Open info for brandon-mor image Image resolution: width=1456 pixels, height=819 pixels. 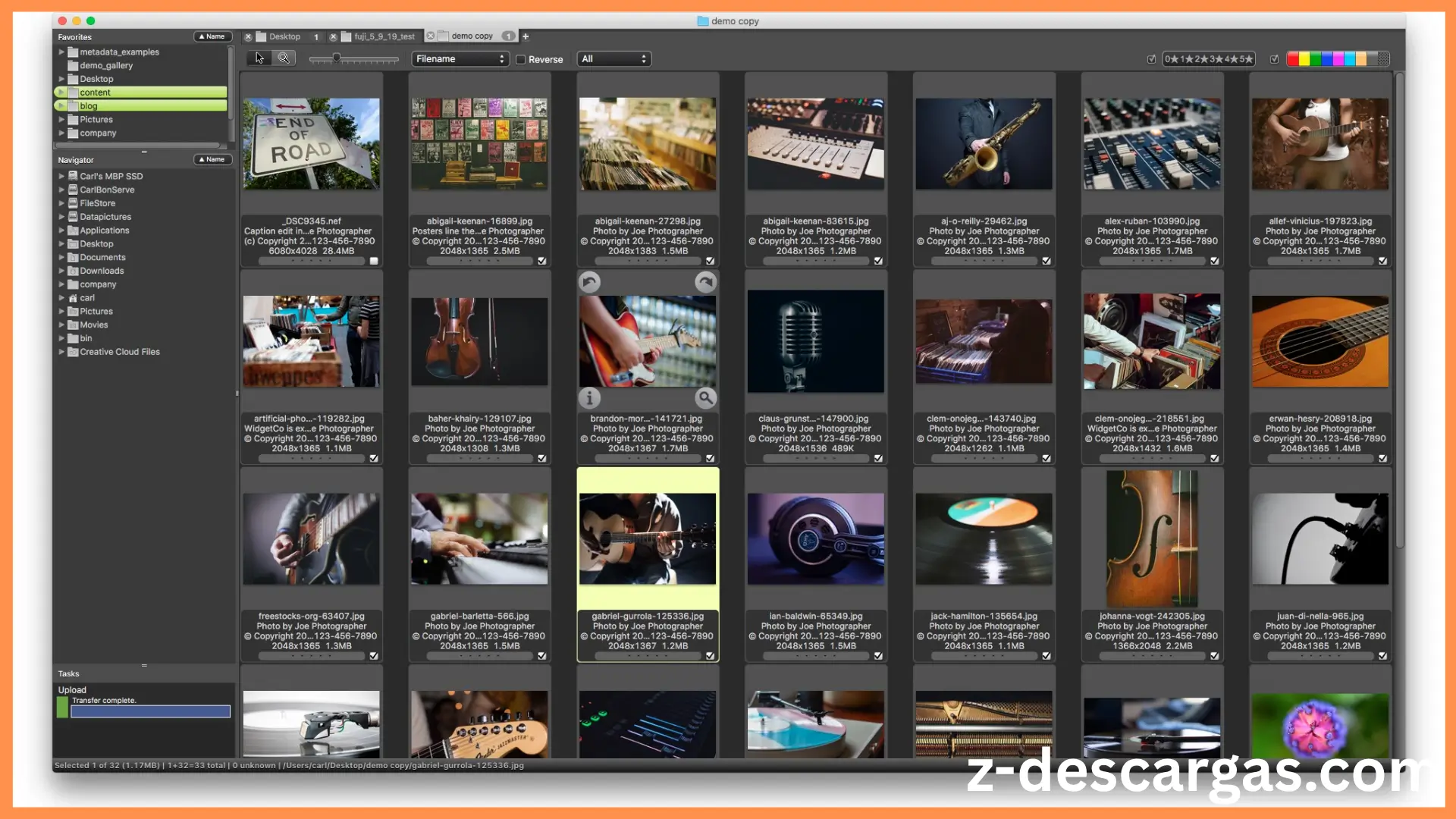pos(589,398)
